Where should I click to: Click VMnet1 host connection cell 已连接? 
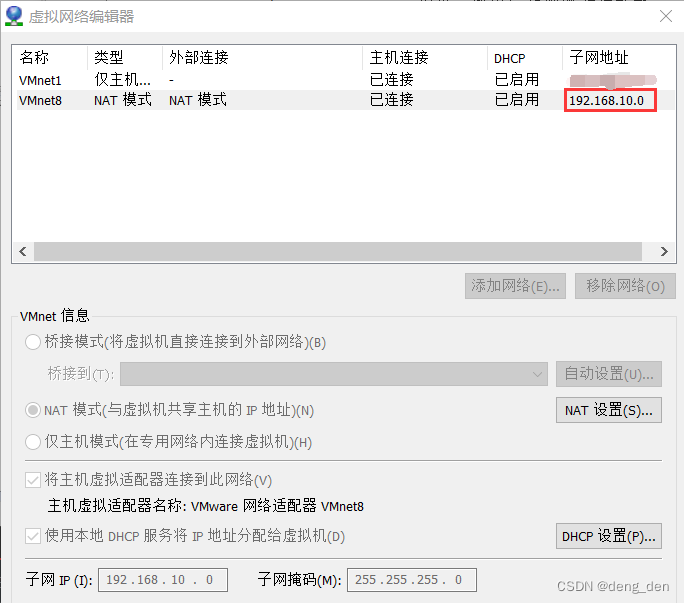pos(392,80)
